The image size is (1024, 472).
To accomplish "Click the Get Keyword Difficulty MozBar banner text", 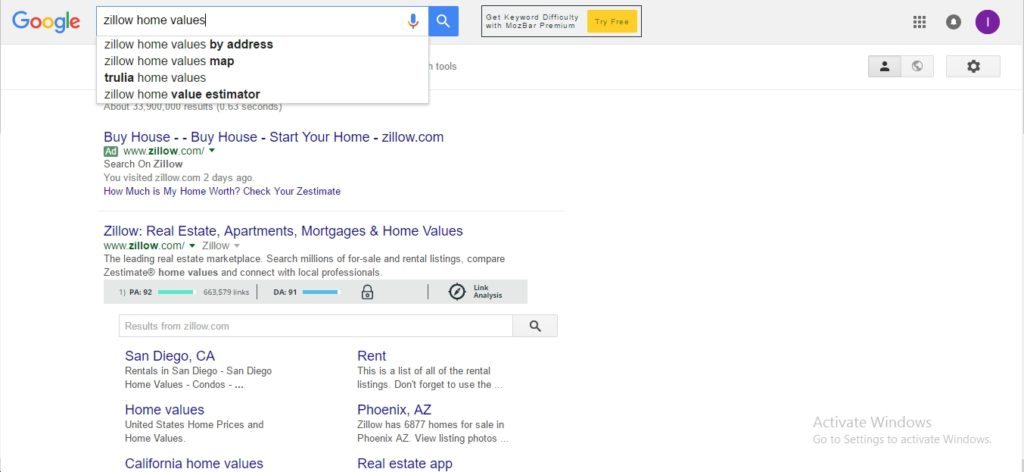I will pyautogui.click(x=530, y=21).
